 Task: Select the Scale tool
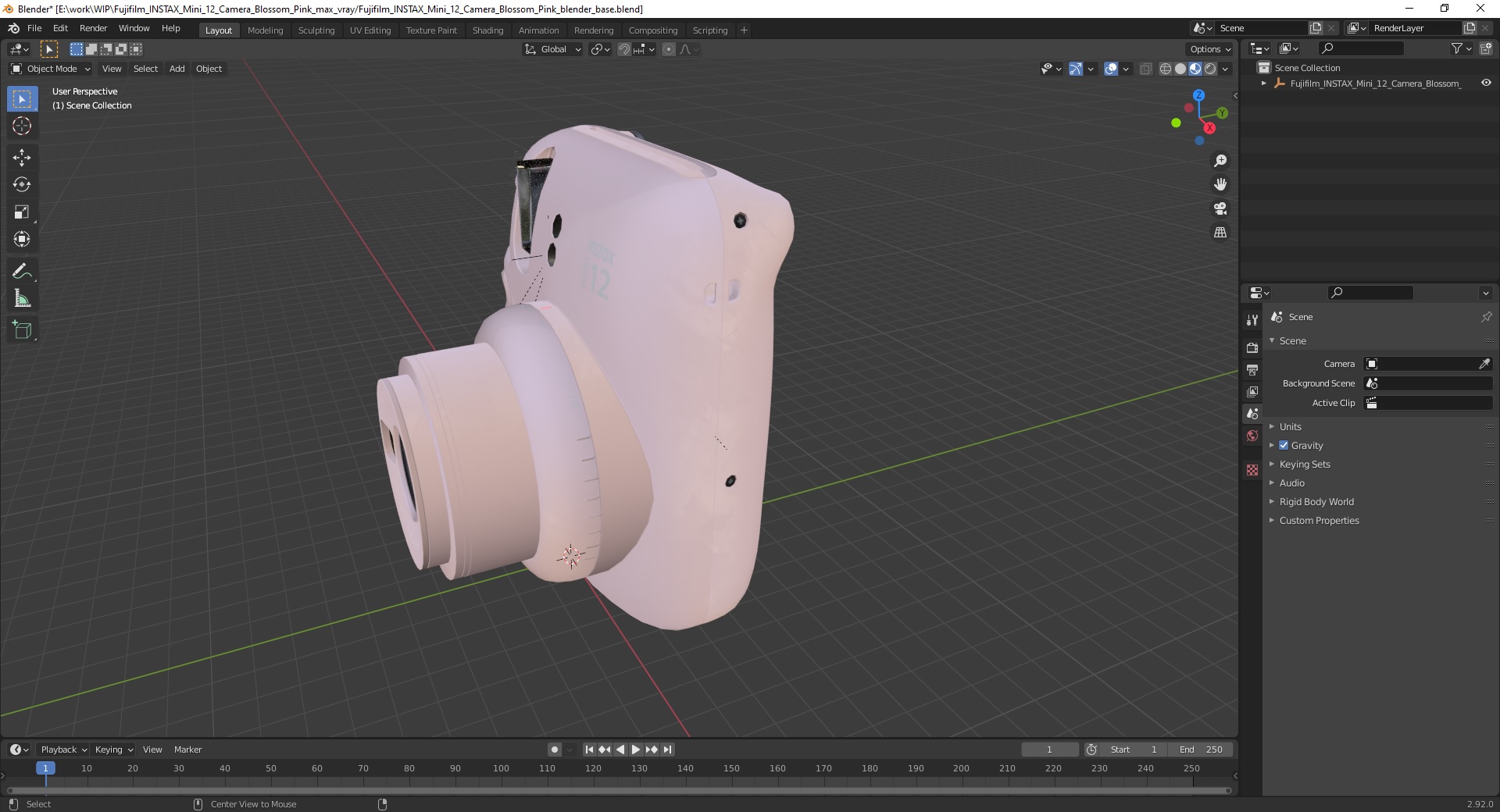coord(22,212)
